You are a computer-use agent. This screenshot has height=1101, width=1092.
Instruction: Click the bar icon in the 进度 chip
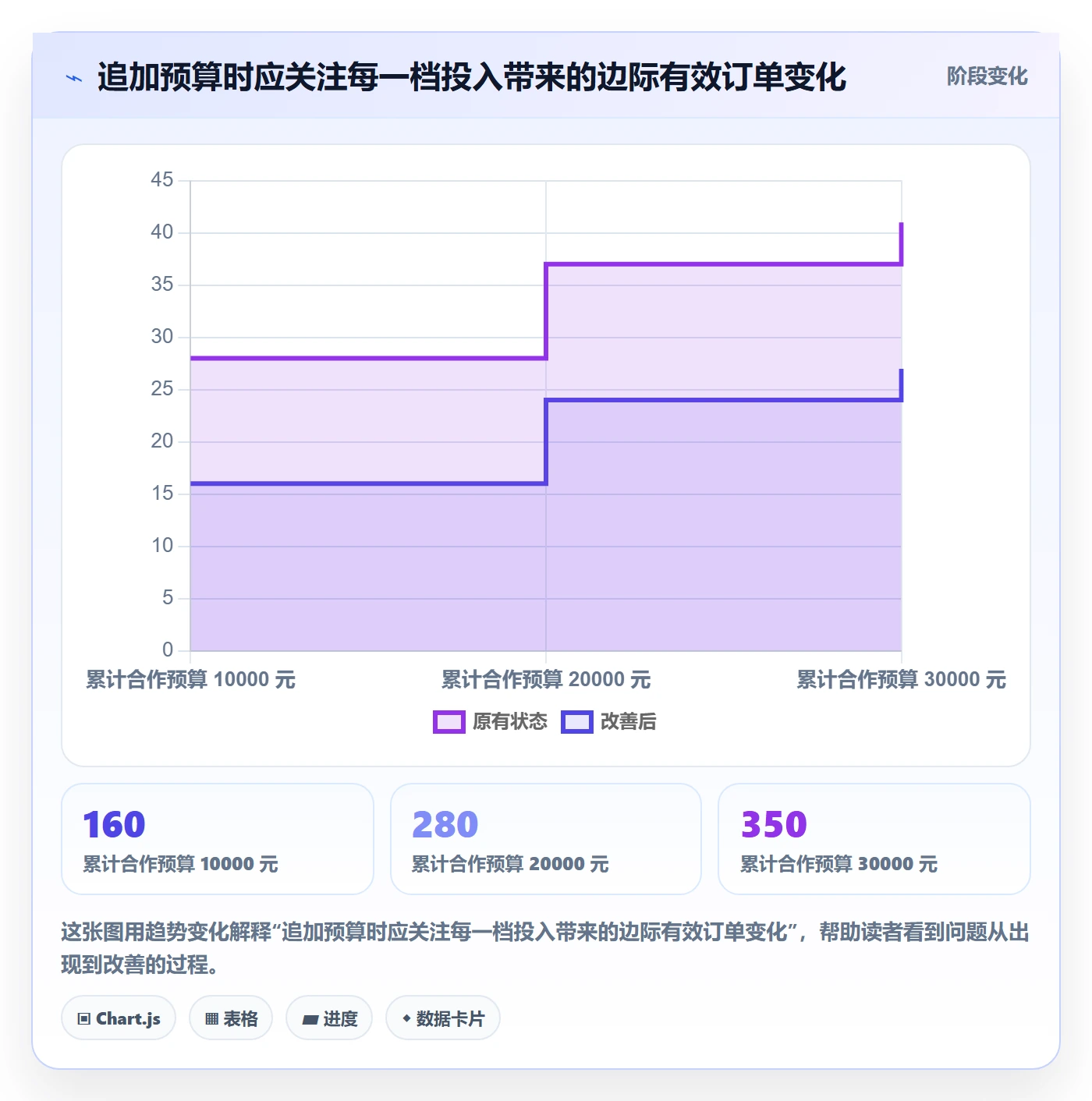coord(310,1019)
